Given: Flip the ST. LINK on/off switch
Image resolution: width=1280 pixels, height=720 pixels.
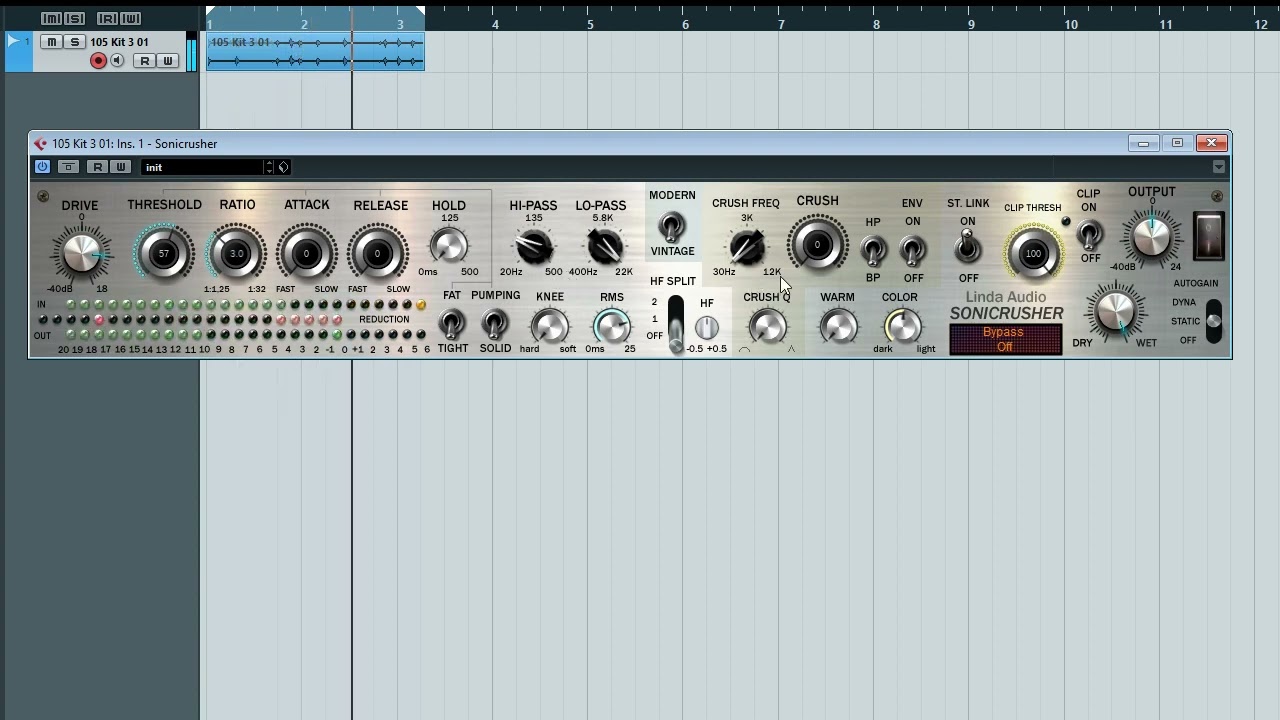Looking at the screenshot, I should click(x=967, y=246).
